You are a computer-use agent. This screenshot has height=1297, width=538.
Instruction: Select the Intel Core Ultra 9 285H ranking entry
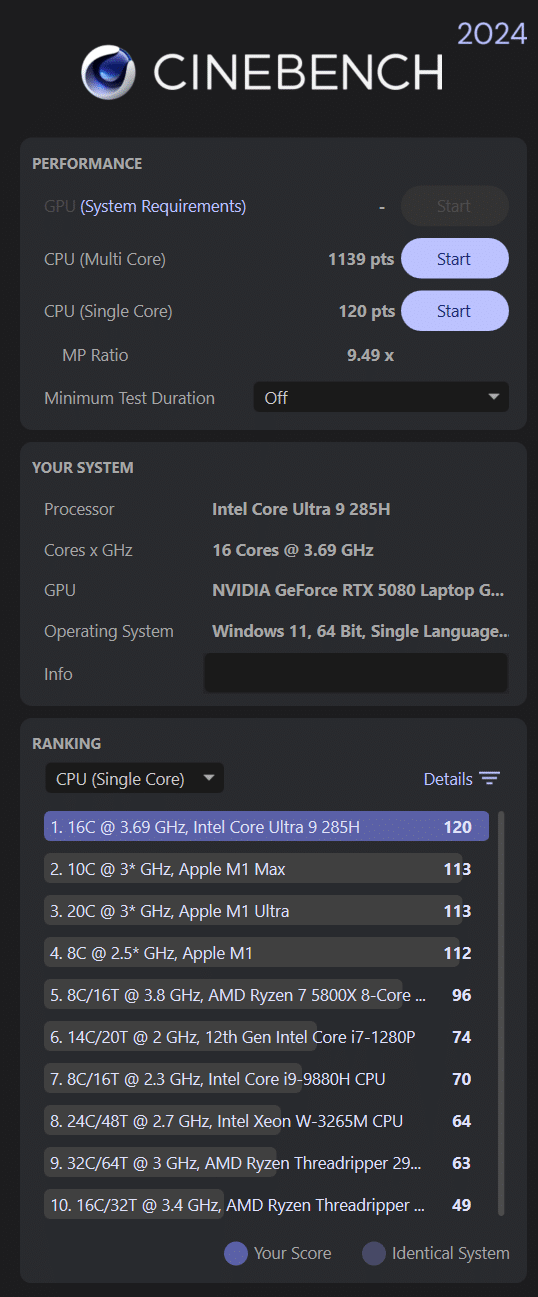266,827
